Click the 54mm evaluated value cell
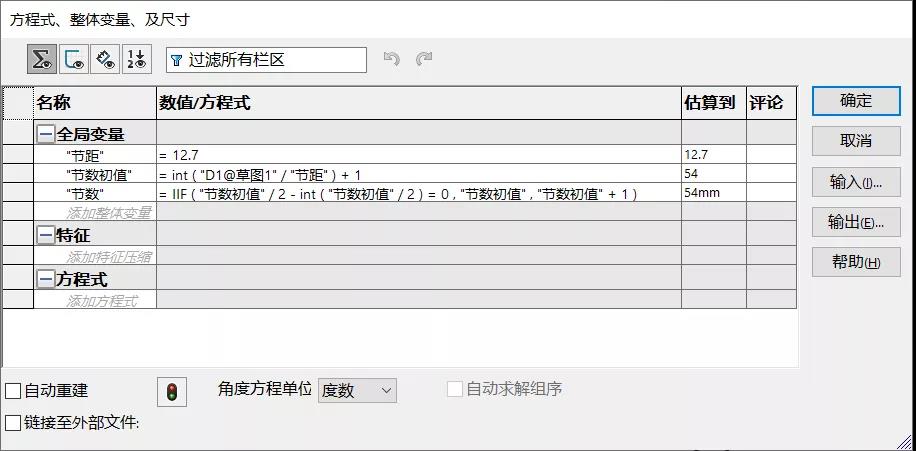This screenshot has width=916, height=451. [x=714, y=193]
